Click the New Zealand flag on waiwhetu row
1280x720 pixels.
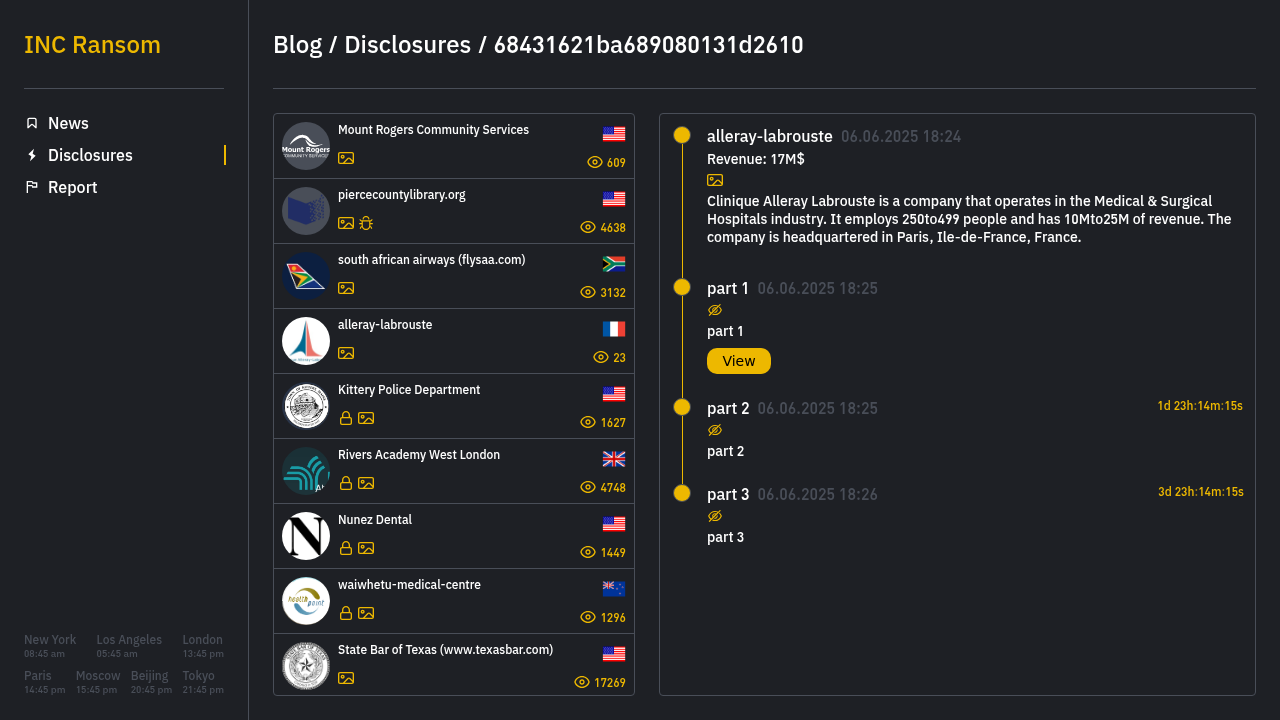click(x=614, y=589)
